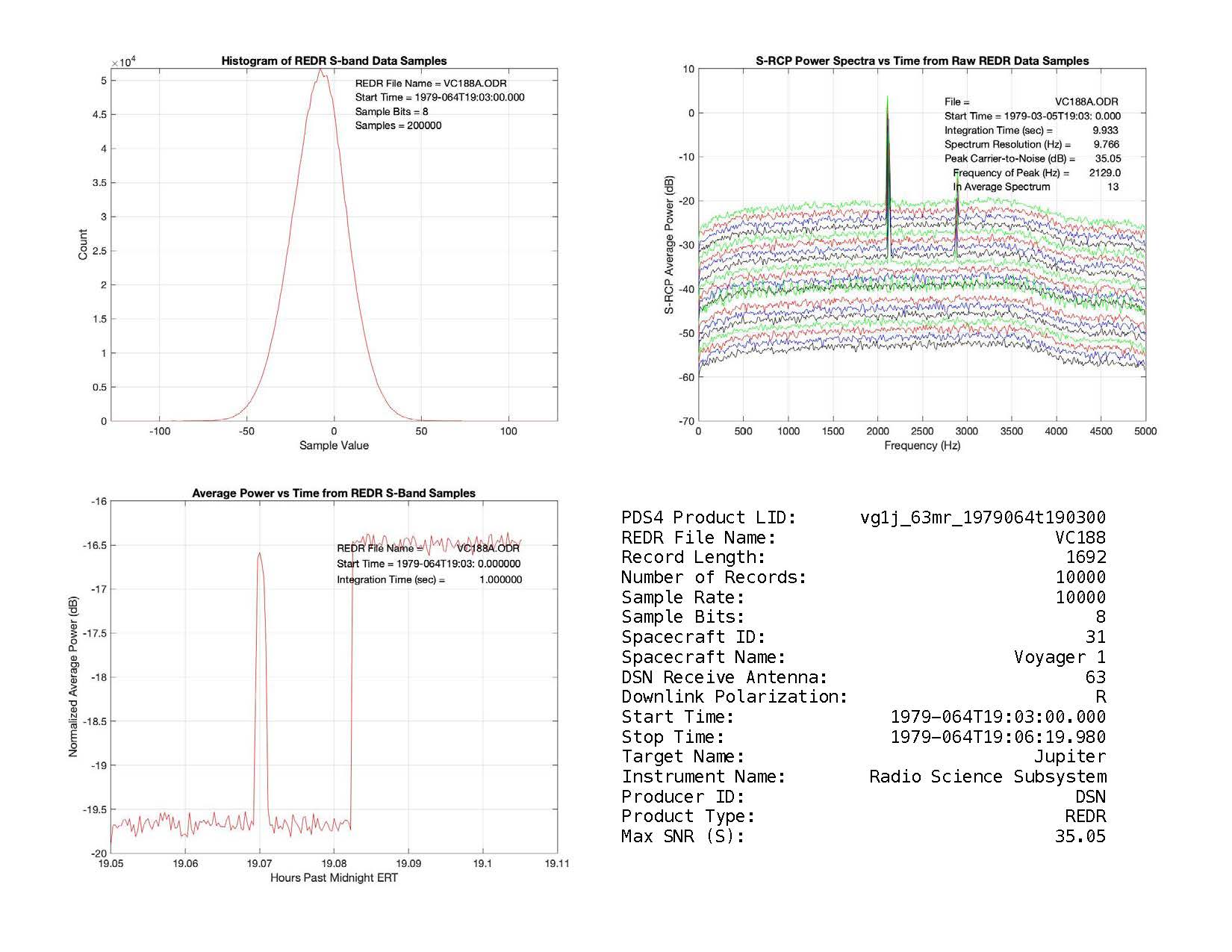Click the 'Count' y-axis label
1232x952 pixels.
(83, 244)
